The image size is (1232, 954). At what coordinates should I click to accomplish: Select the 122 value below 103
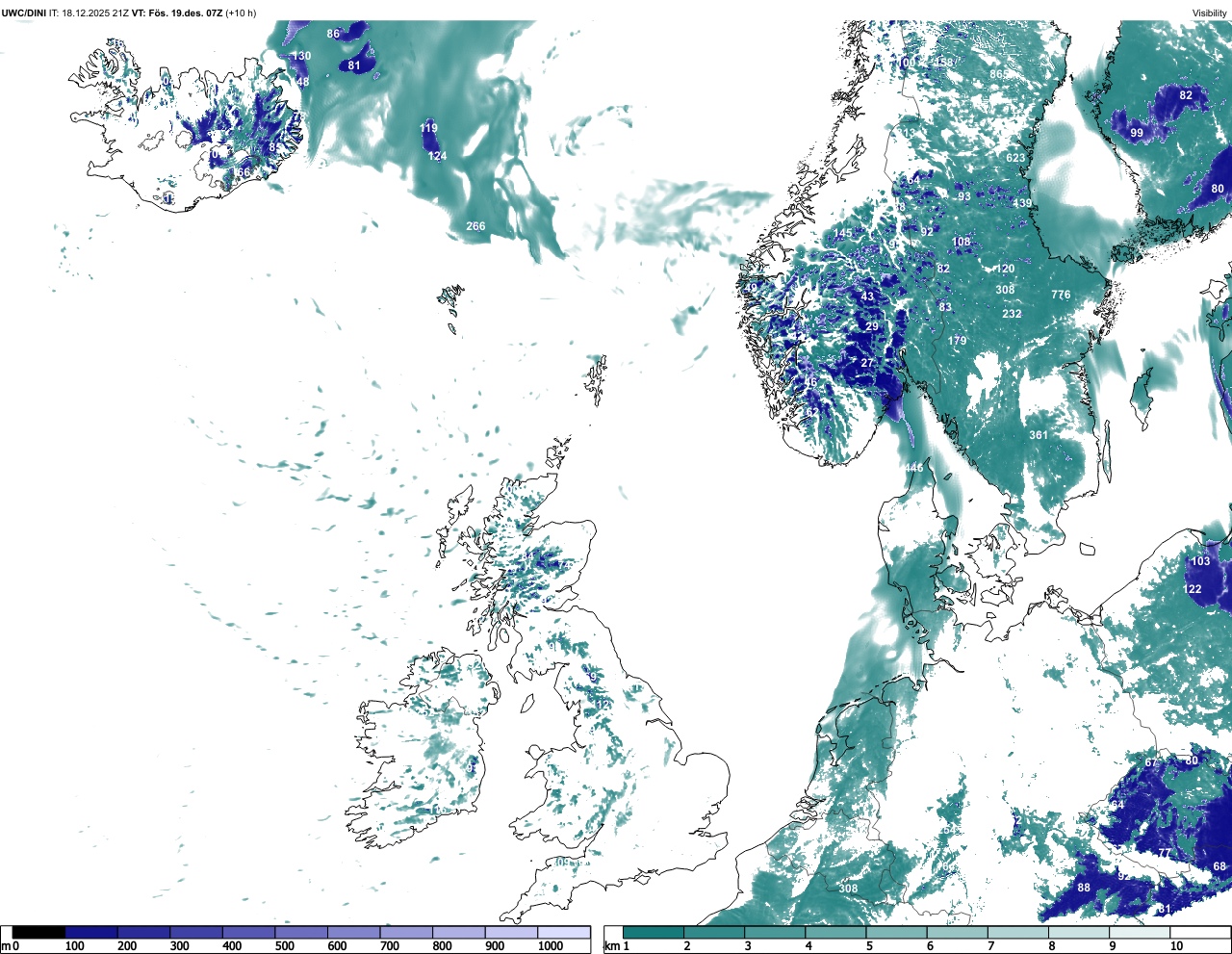point(1193,589)
